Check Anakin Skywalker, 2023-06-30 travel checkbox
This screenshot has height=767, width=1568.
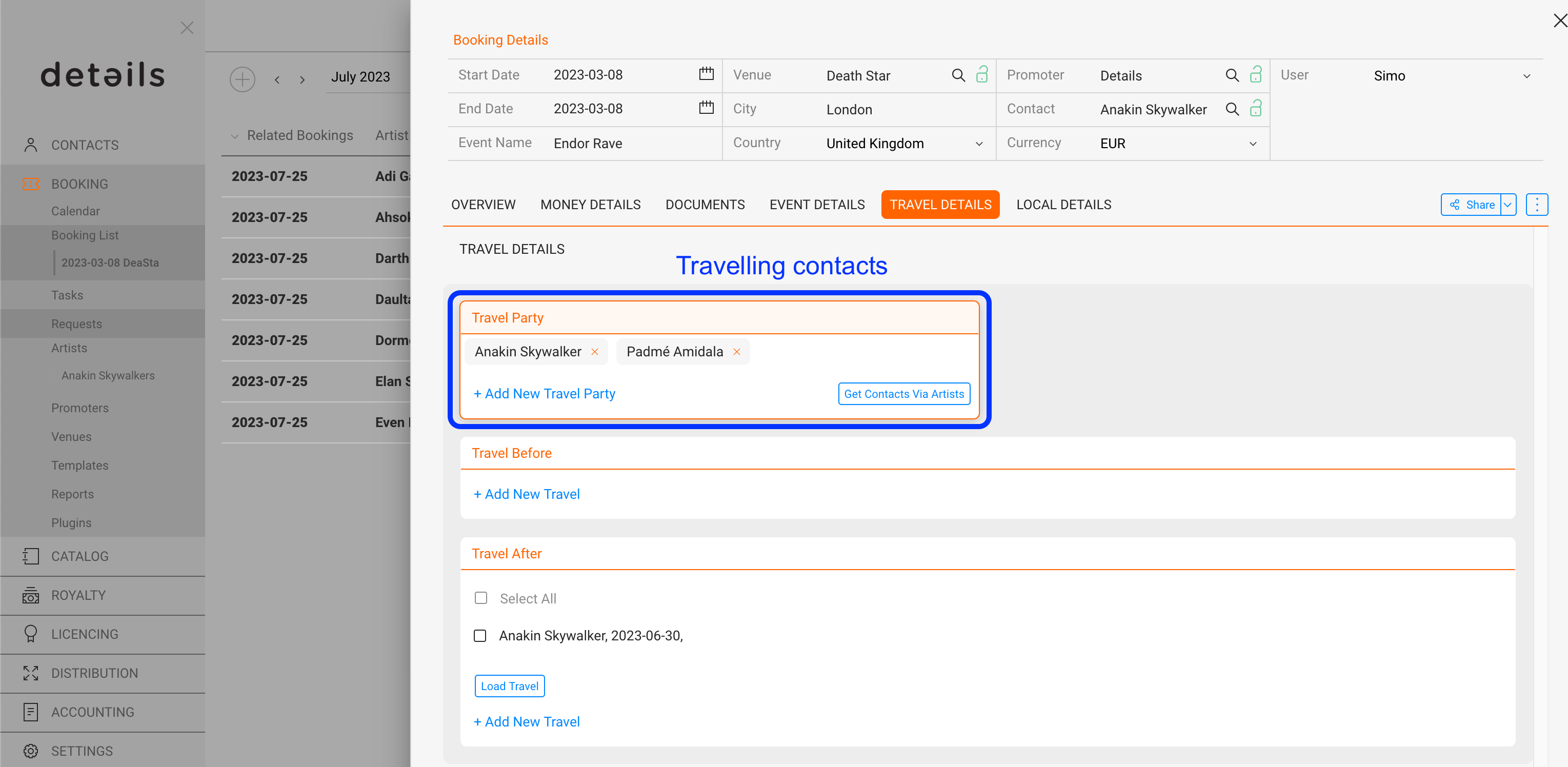click(x=480, y=636)
